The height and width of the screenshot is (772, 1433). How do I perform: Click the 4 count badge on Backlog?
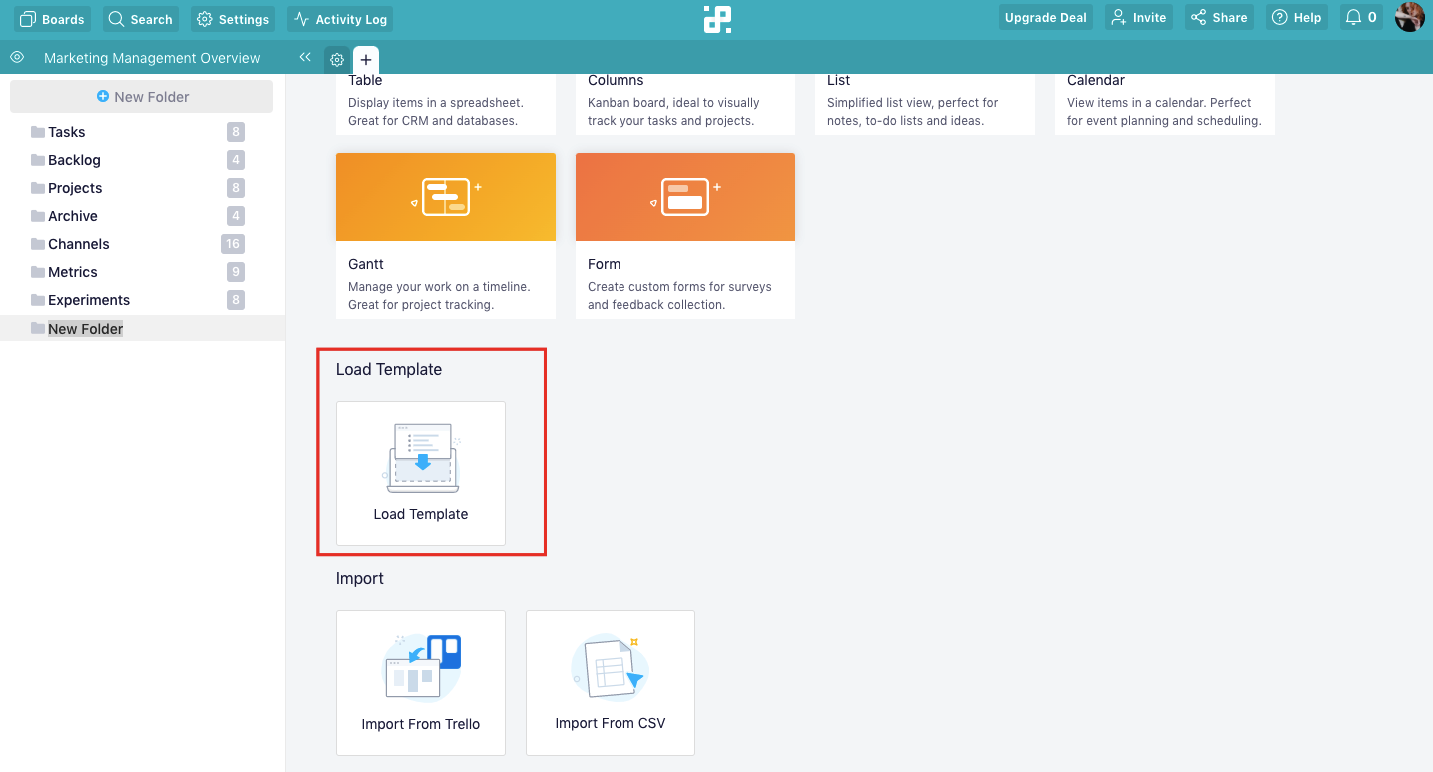coord(236,160)
